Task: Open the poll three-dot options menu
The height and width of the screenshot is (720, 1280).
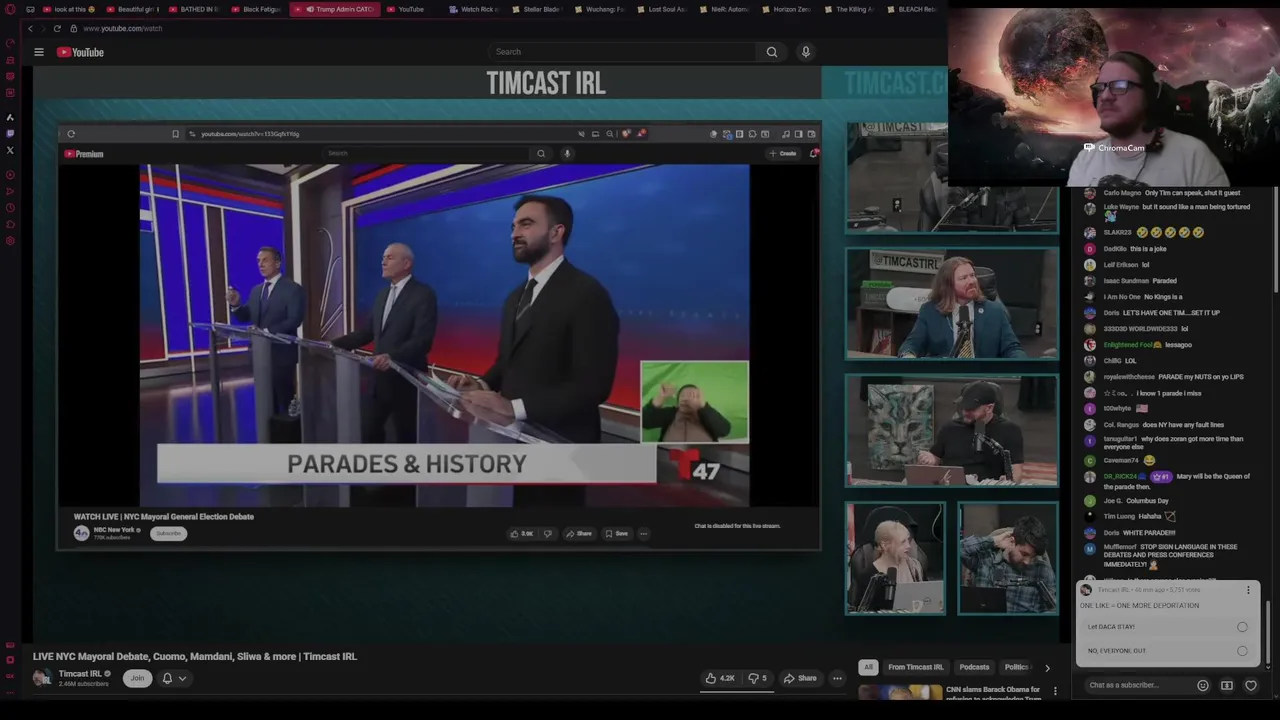Action: [x=1248, y=590]
